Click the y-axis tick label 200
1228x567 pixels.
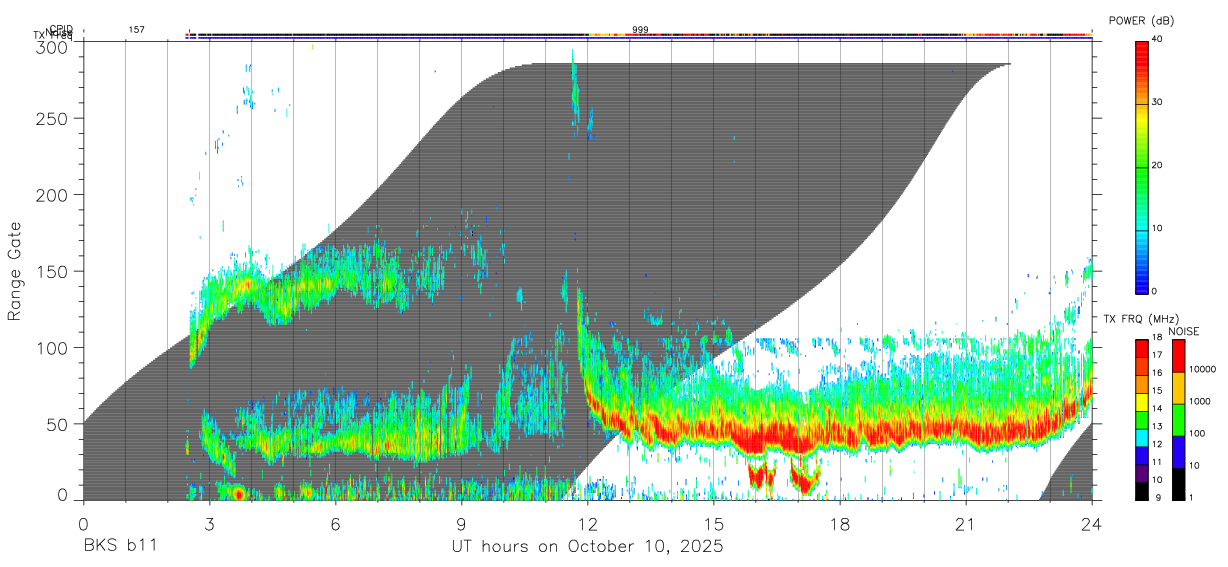pos(52,194)
